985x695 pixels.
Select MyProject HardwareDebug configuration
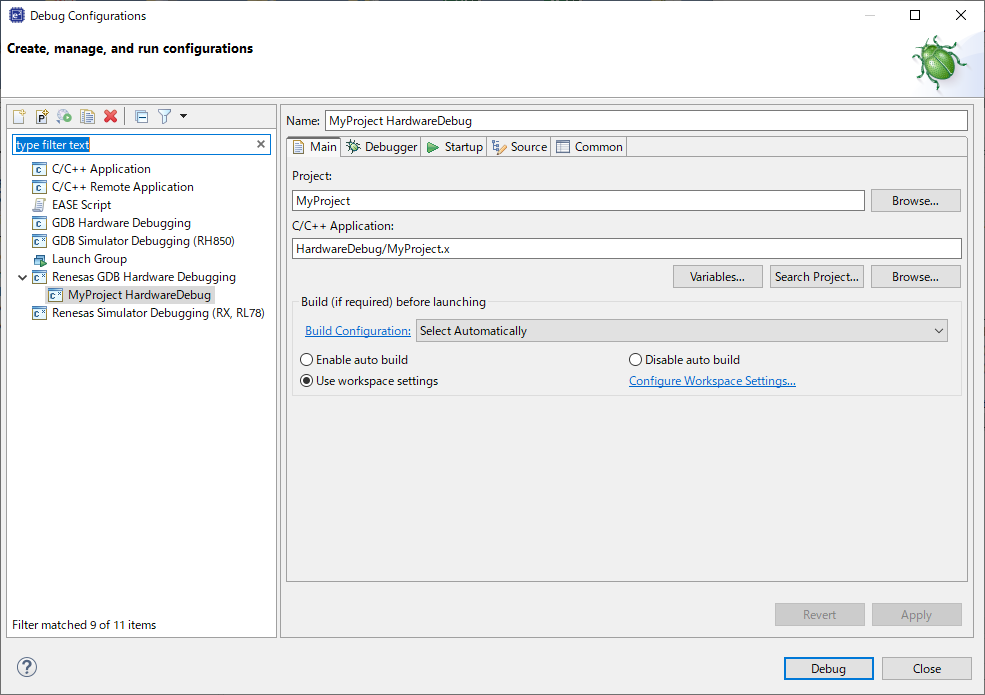(x=139, y=295)
